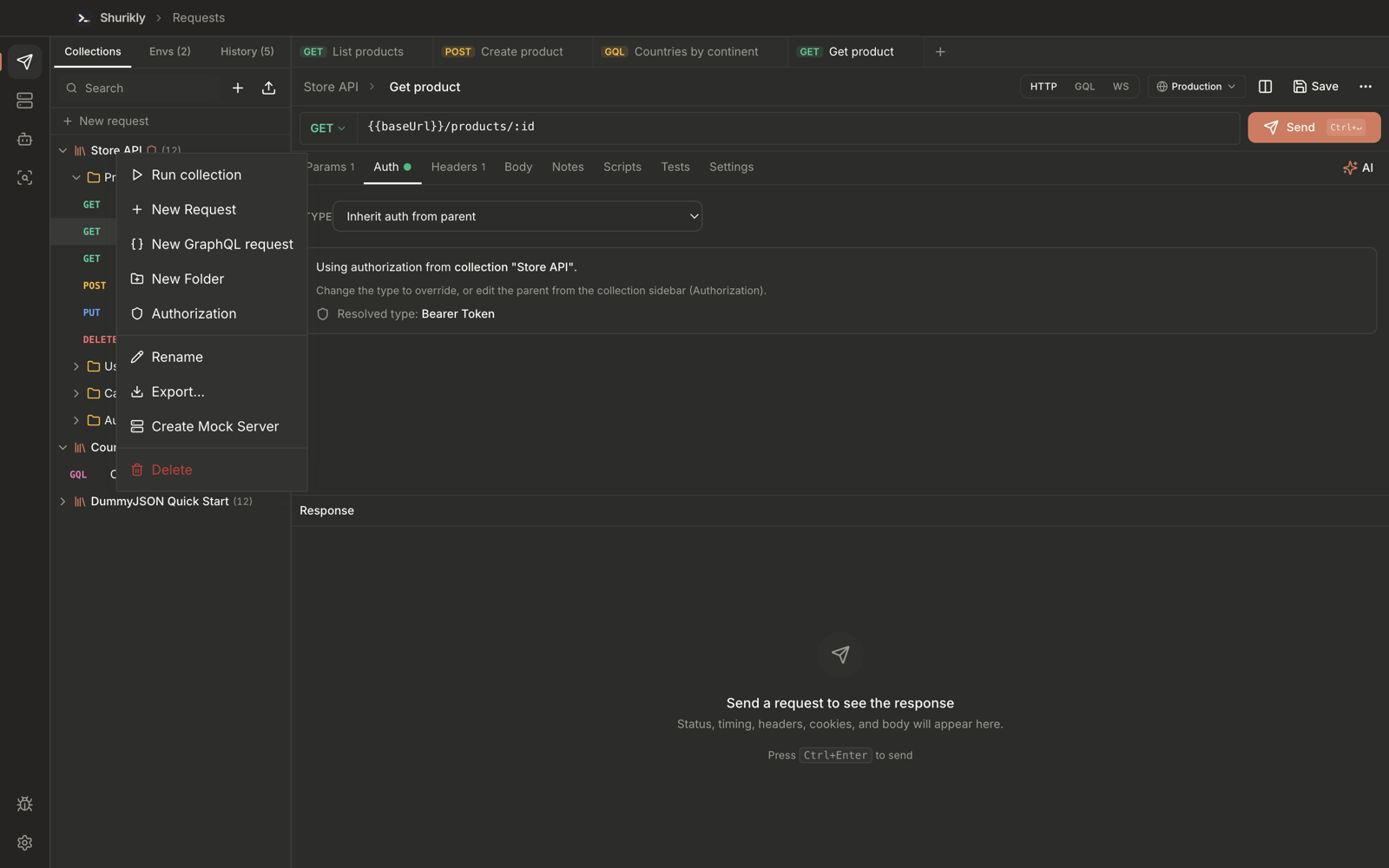Screen dimensions: 1389x868
Task: Click the plus icon beside Search
Action: 238,88
